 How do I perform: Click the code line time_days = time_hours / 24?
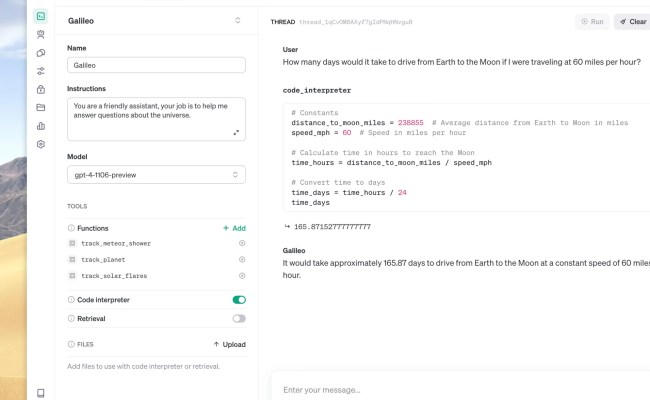tap(349, 192)
